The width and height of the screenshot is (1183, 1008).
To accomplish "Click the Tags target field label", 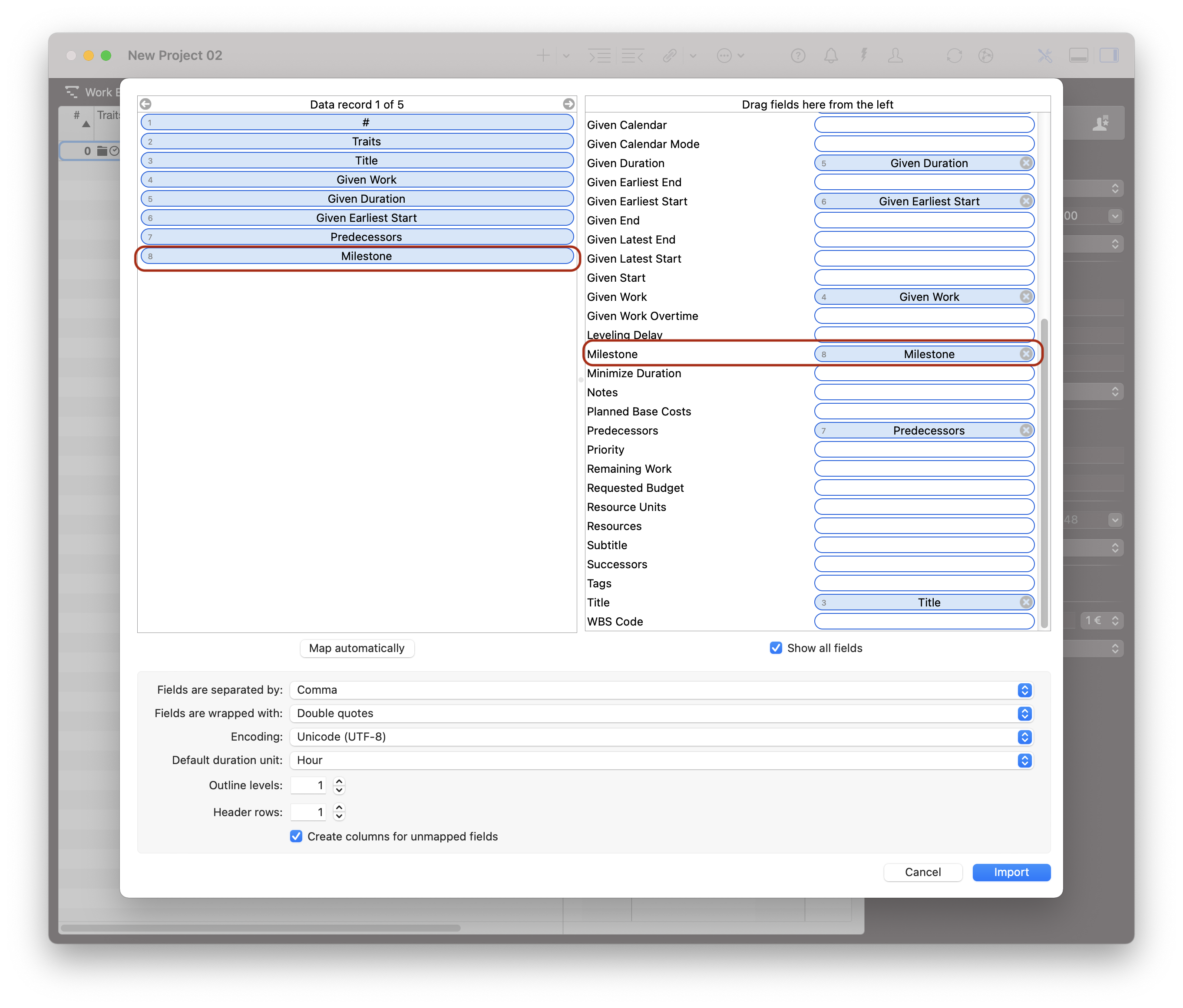I will coord(599,583).
